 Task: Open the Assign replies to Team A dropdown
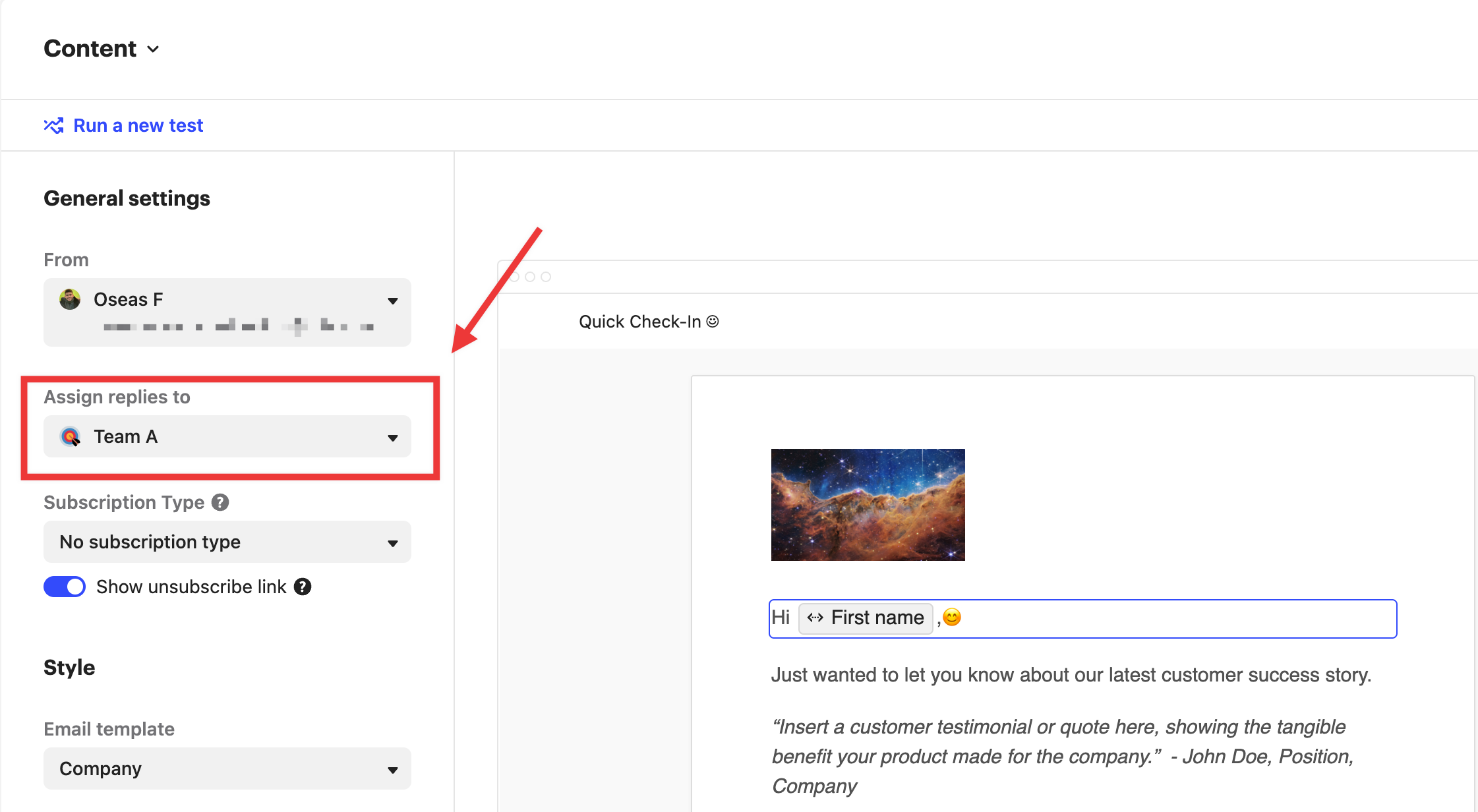227,436
